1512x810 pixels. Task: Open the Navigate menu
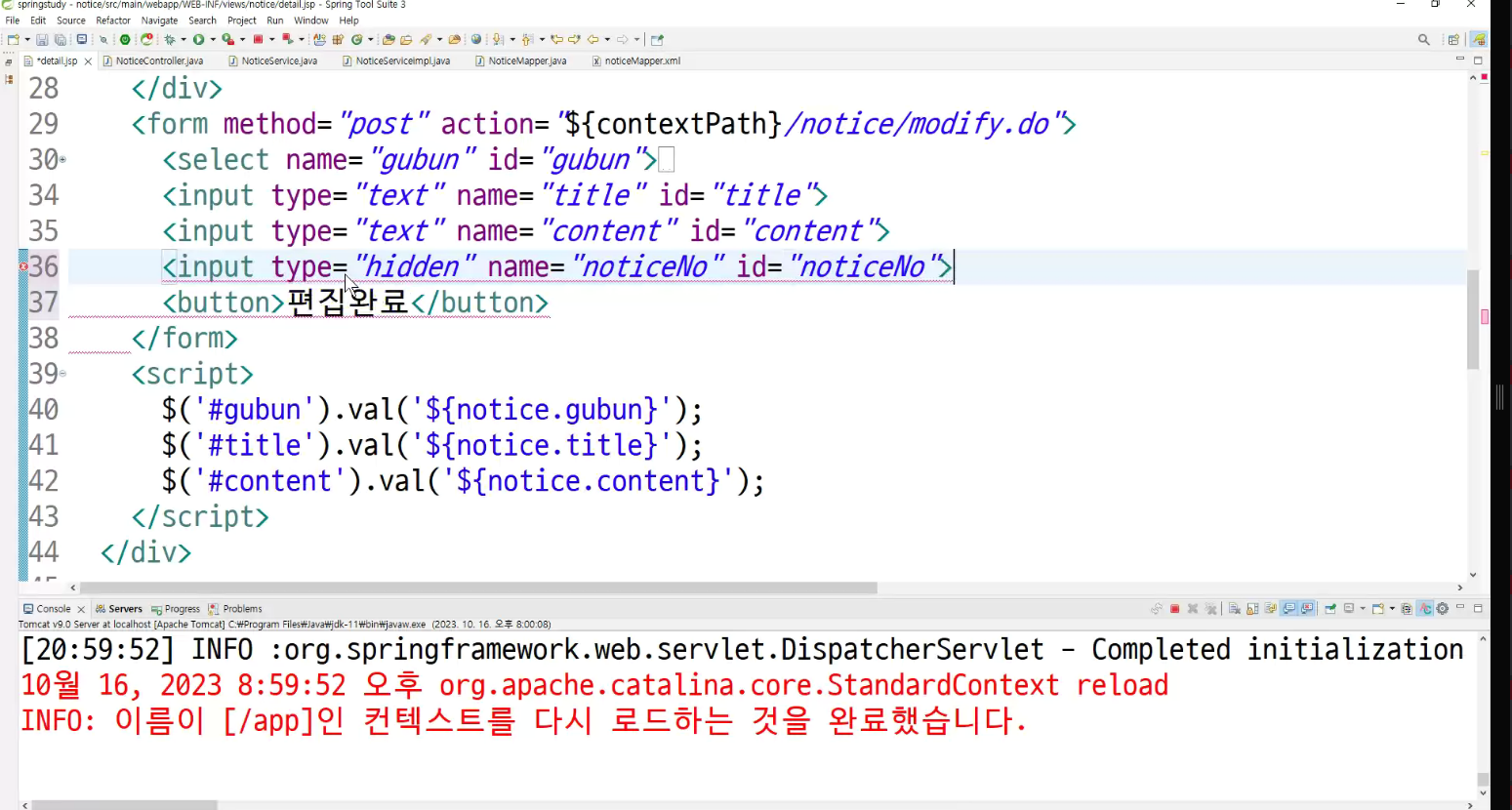(160, 20)
